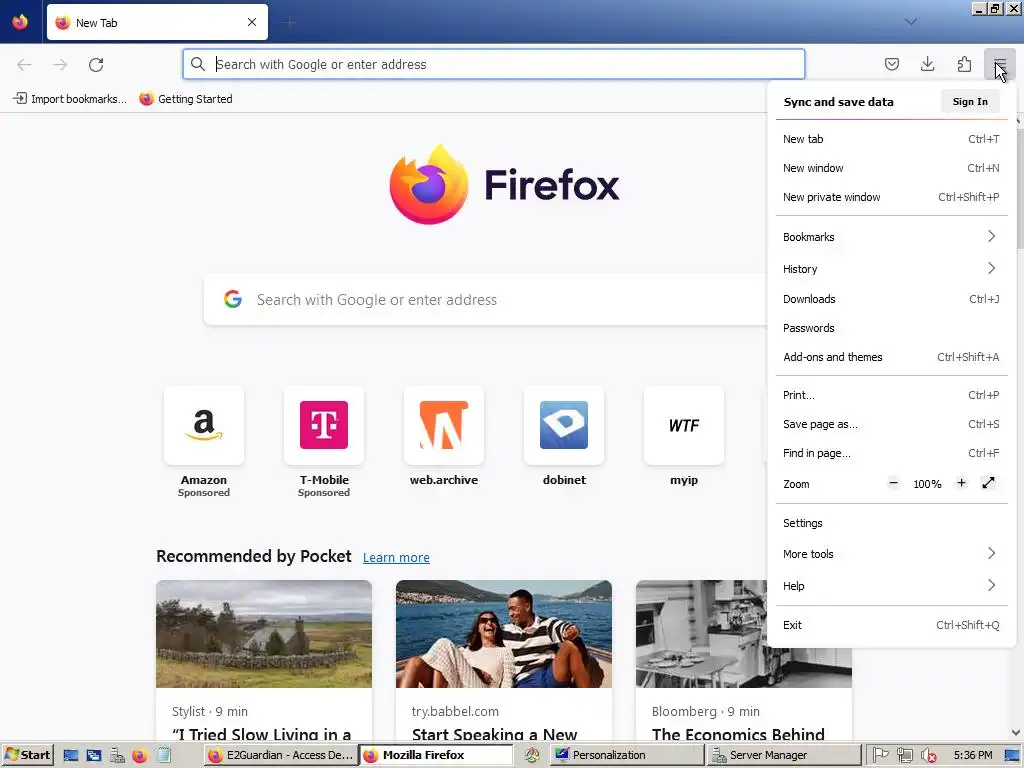1024x768 pixels.
Task: Choose Exit from the menu
Action: [x=891, y=625]
